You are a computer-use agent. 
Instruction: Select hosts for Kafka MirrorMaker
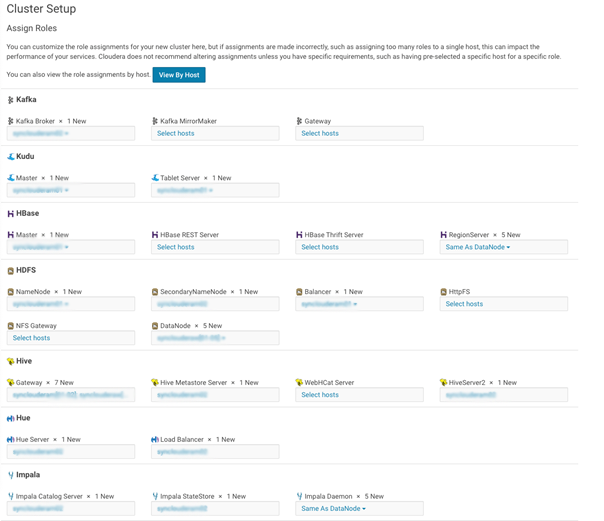[x=215, y=133]
